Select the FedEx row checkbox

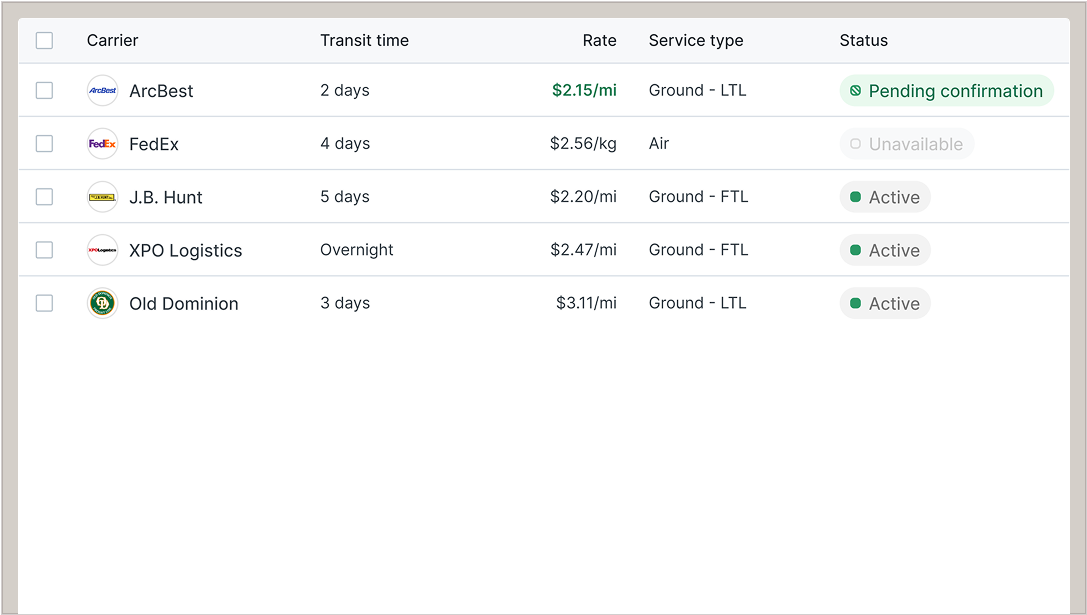click(44, 144)
